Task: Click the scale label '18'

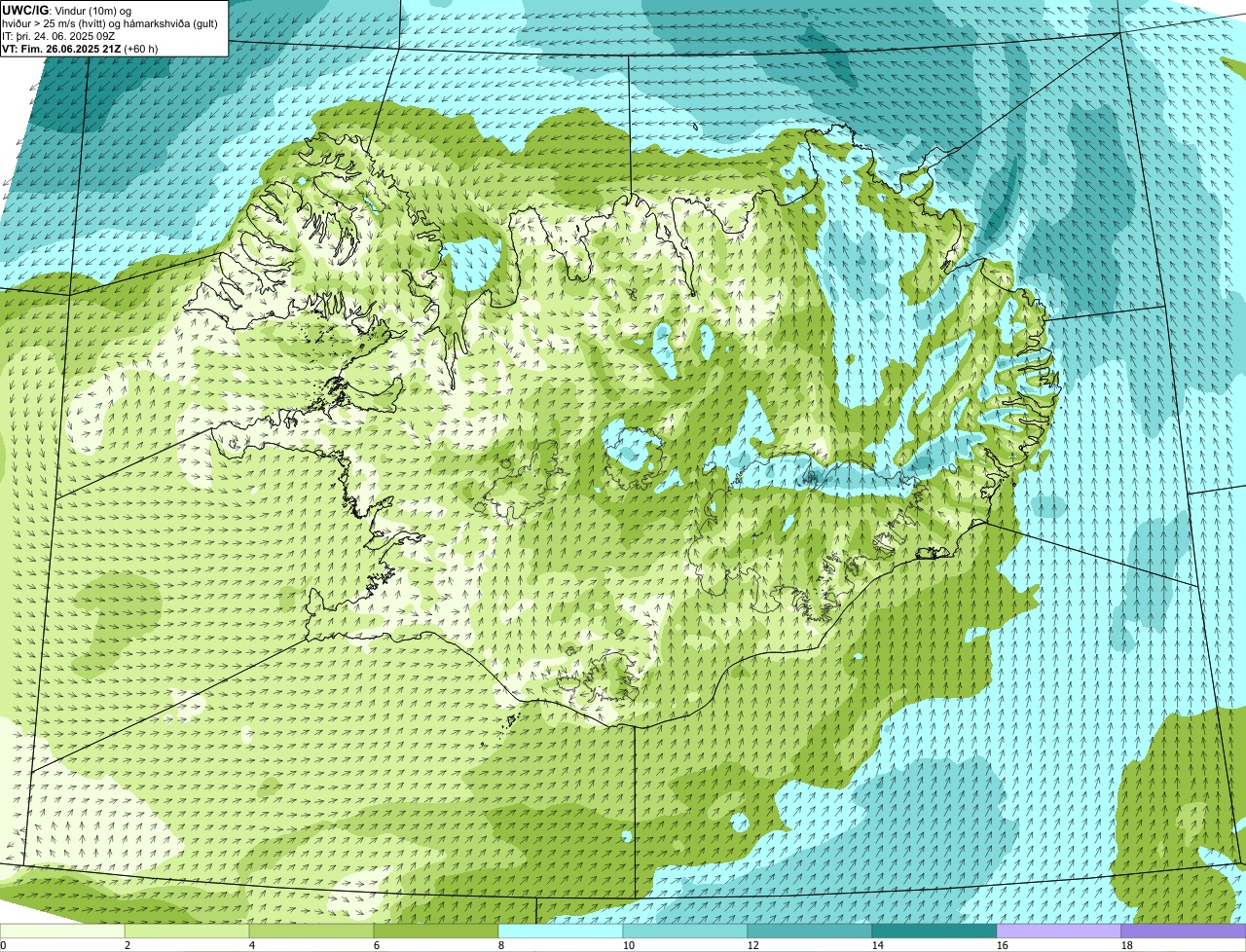Action: [1127, 945]
